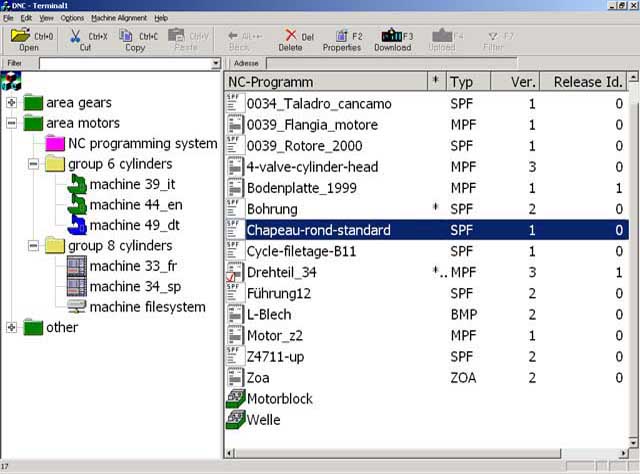The image size is (640, 474).
Task: Click the asterisk column header
Action: [436, 82]
